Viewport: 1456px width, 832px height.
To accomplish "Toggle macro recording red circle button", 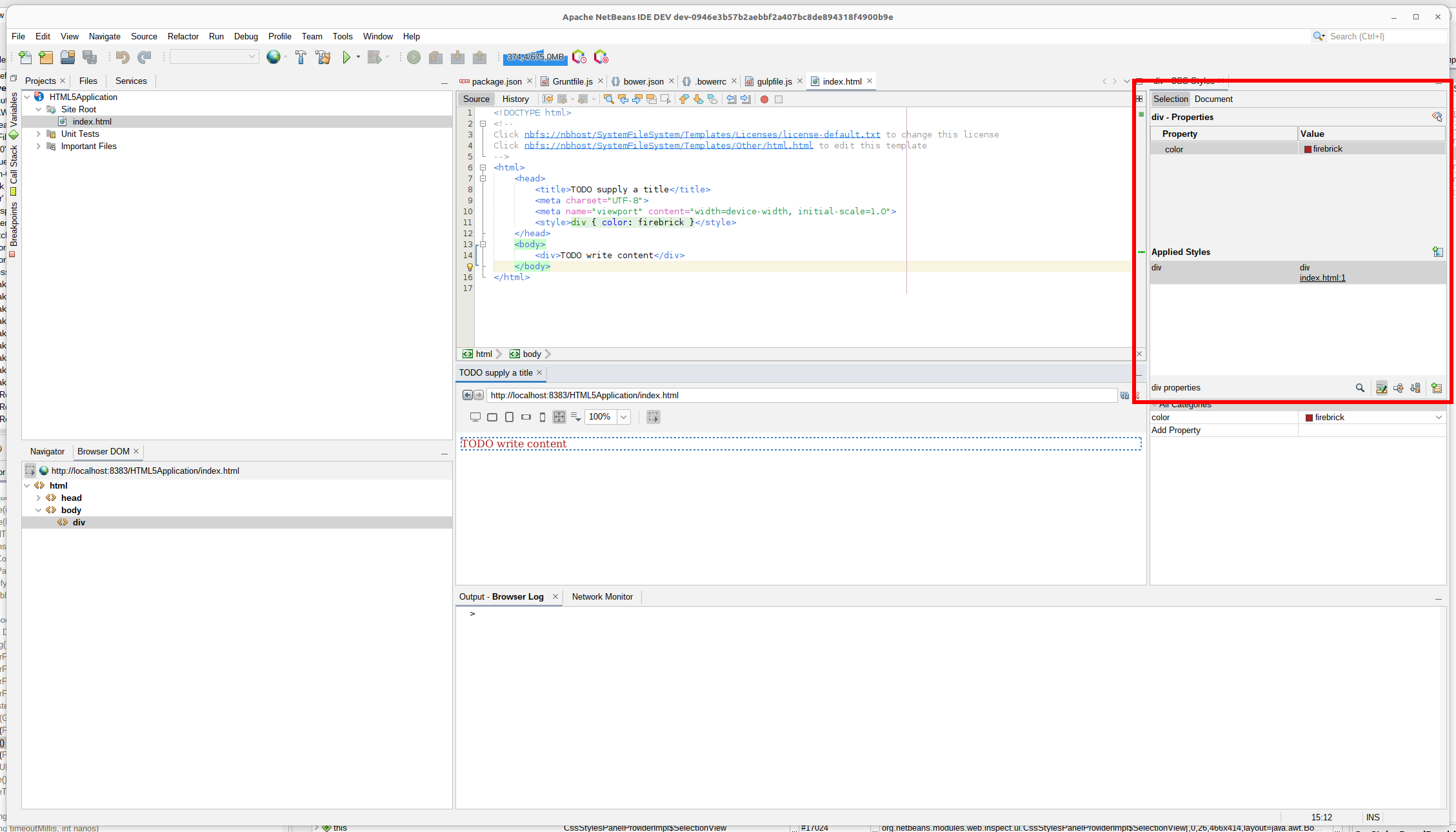I will coord(764,99).
